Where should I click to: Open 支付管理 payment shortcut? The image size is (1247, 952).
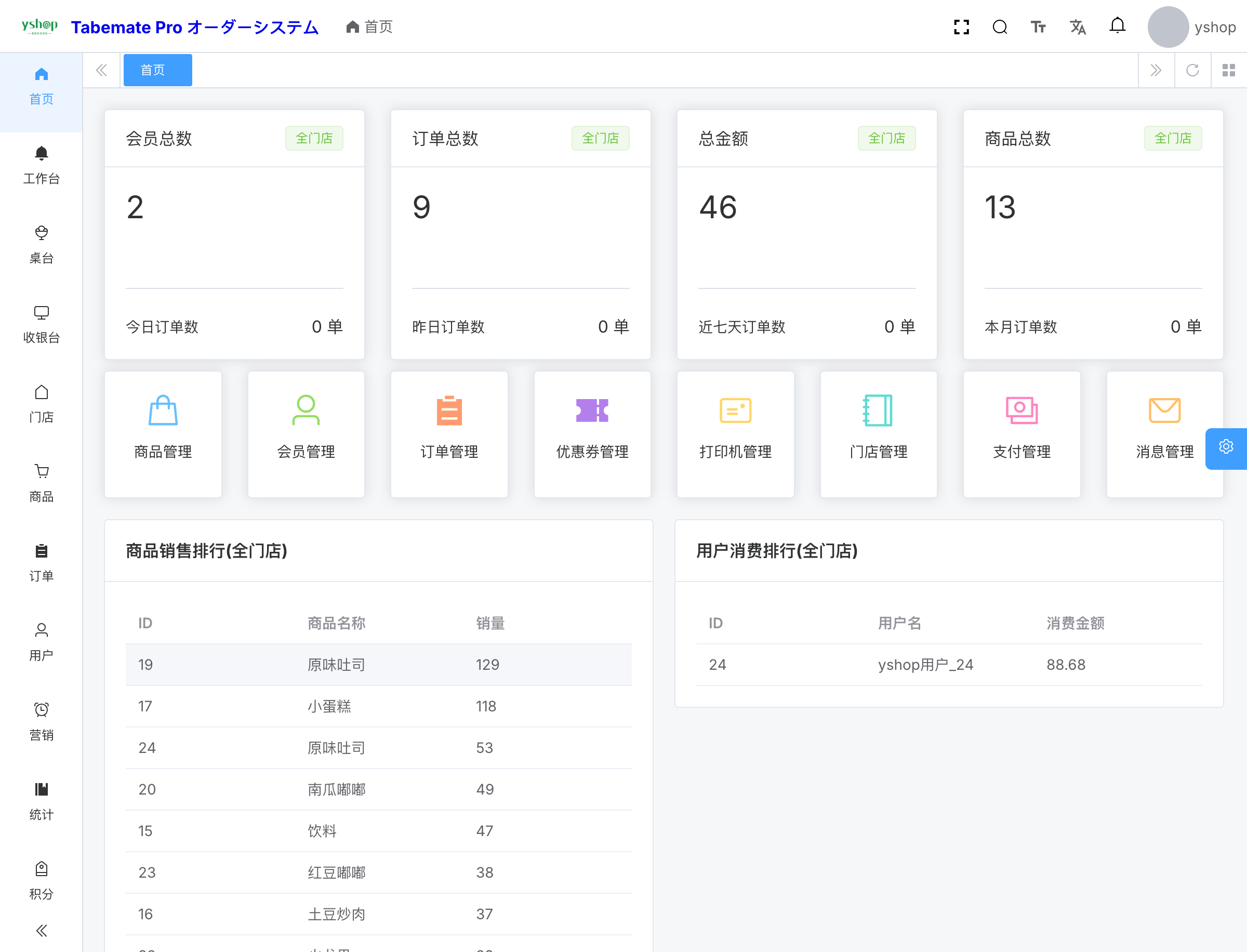pos(1022,434)
